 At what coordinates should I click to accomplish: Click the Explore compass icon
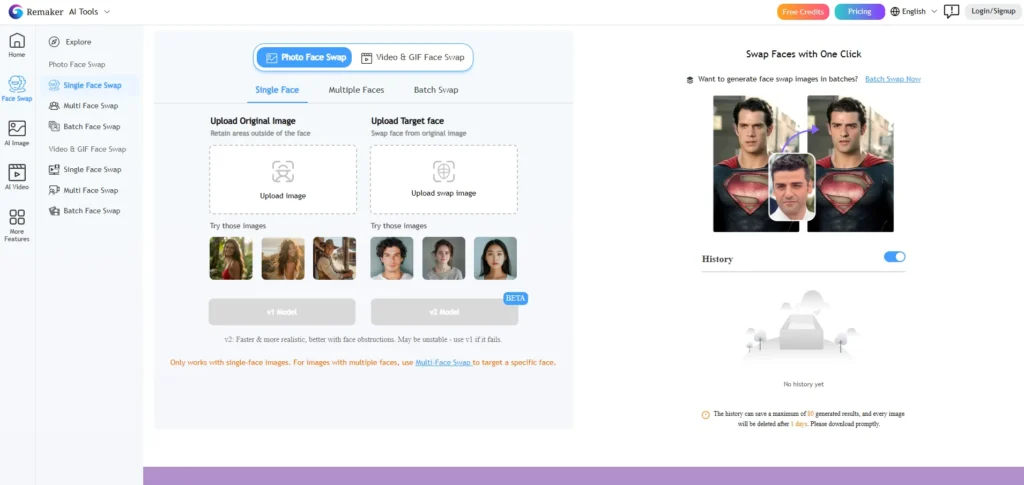pyautogui.click(x=54, y=42)
